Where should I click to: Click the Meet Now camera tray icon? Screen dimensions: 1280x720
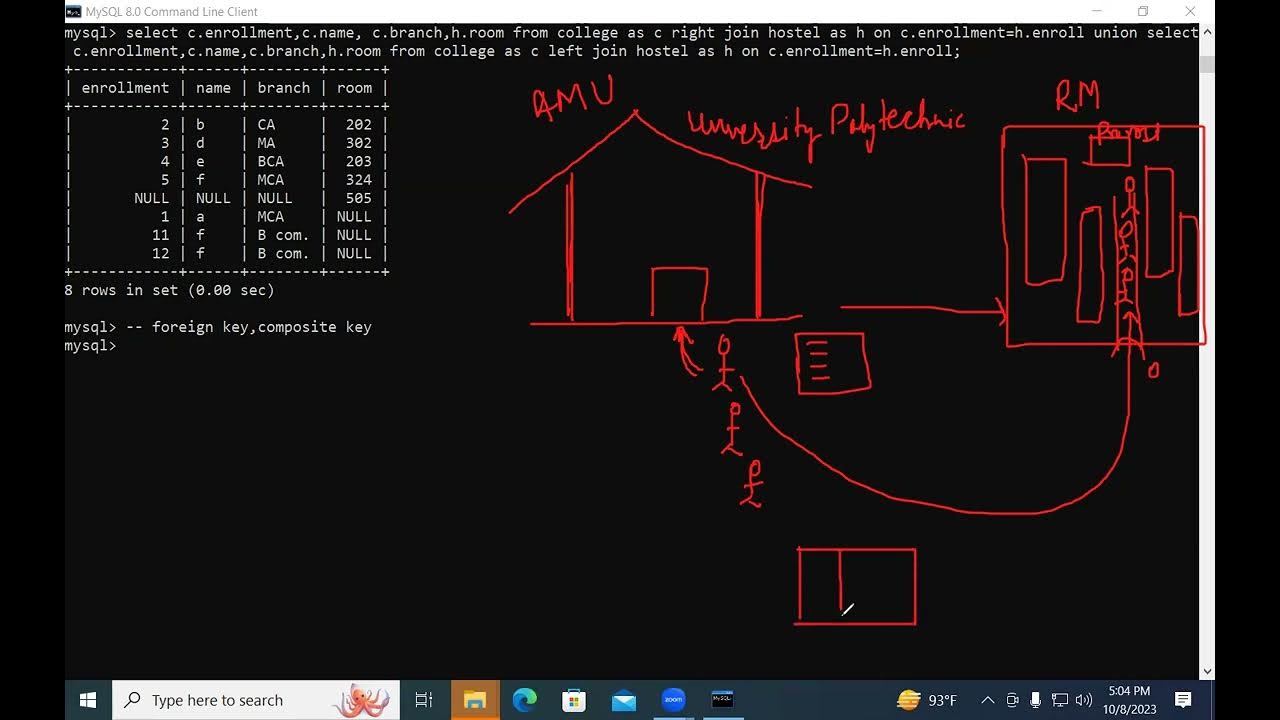(x=1012, y=700)
